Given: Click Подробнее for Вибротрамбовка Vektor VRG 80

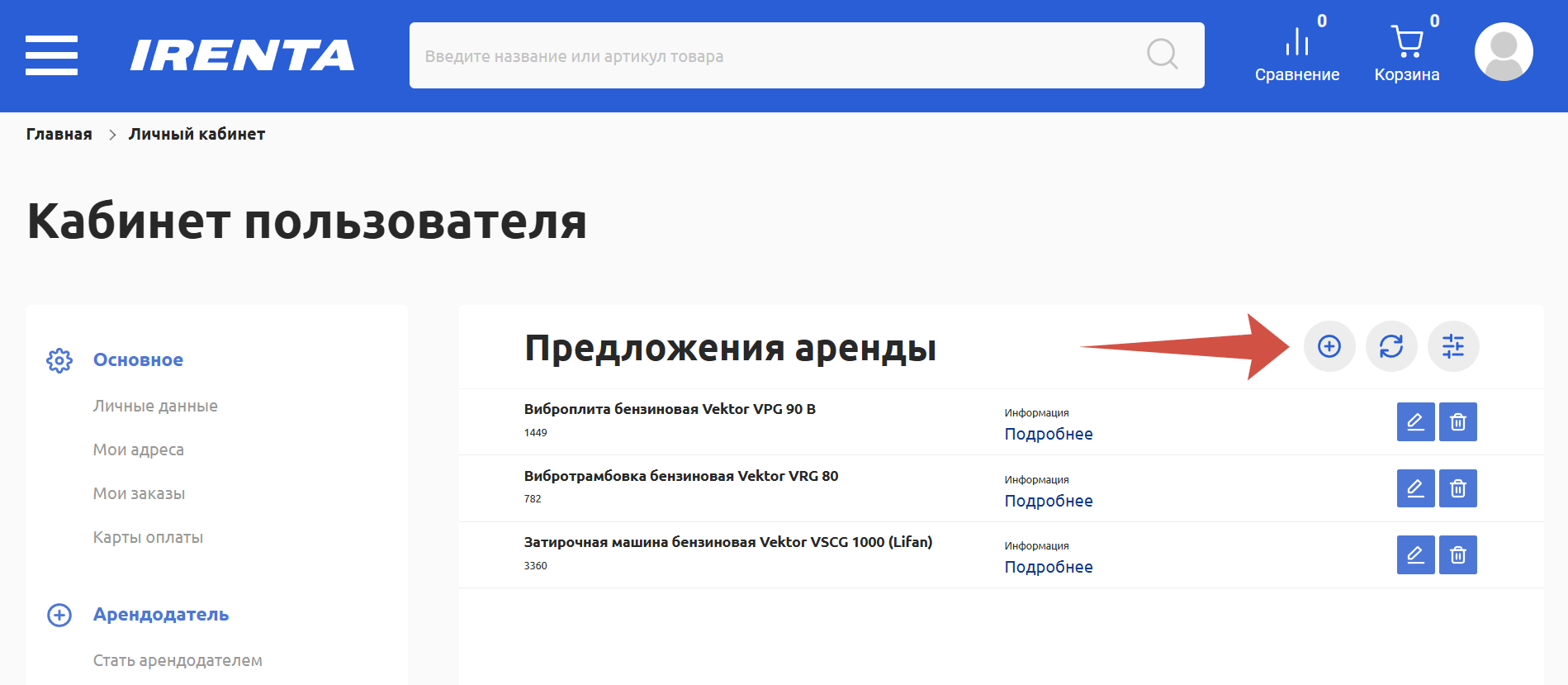Looking at the screenshot, I should coord(1048,501).
